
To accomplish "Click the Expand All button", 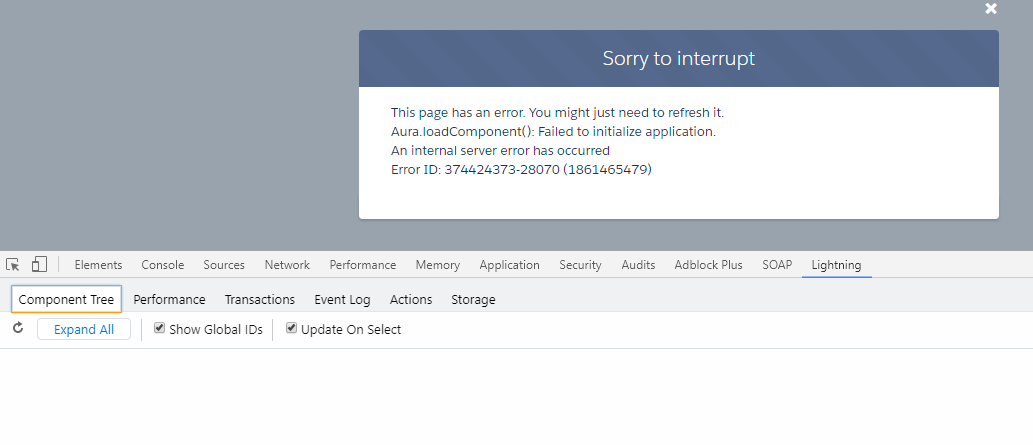I will pos(84,329).
